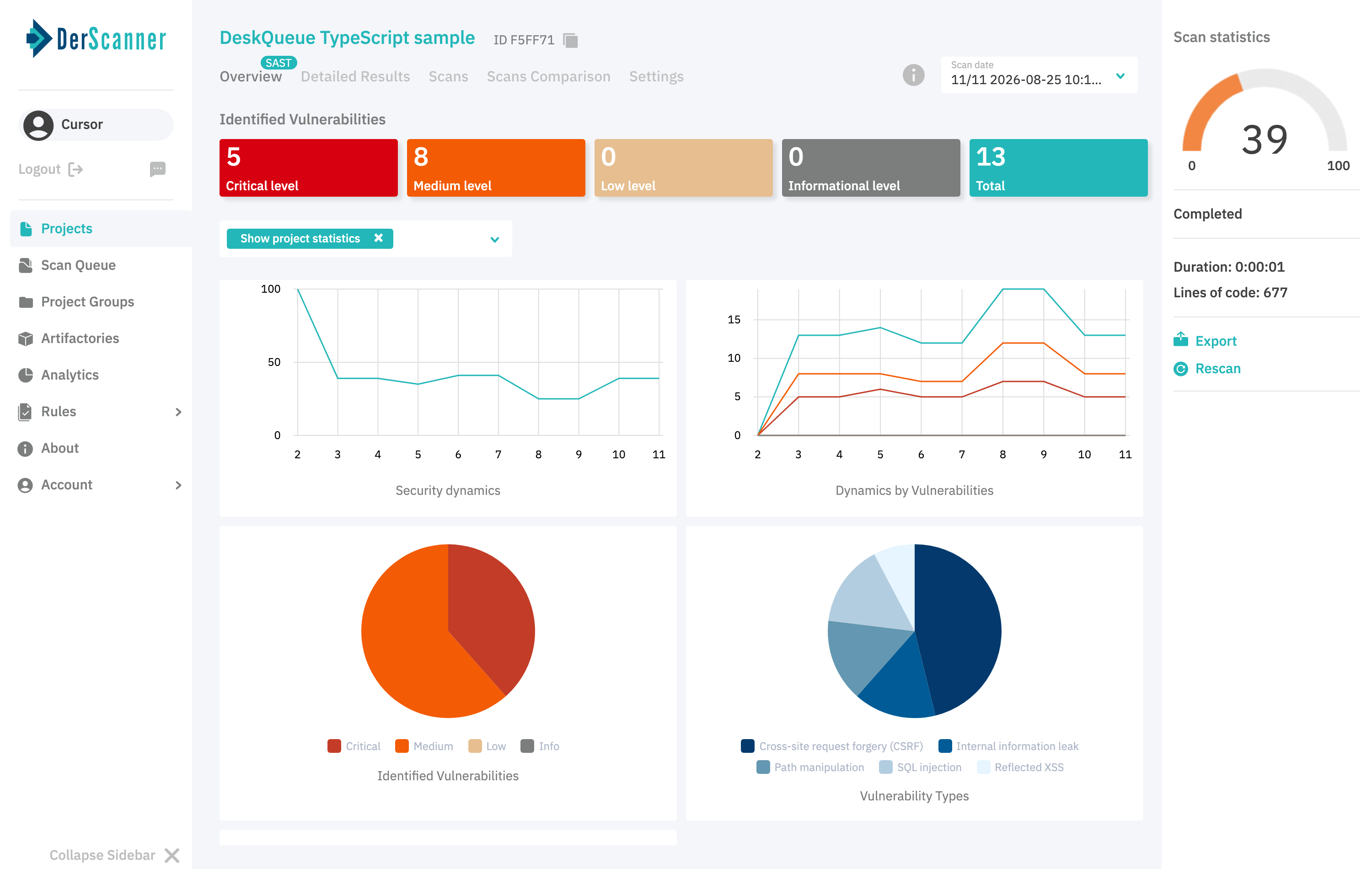The image size is (1372, 869).
Task: Click the Path manipulation legend swatch
Action: click(763, 767)
